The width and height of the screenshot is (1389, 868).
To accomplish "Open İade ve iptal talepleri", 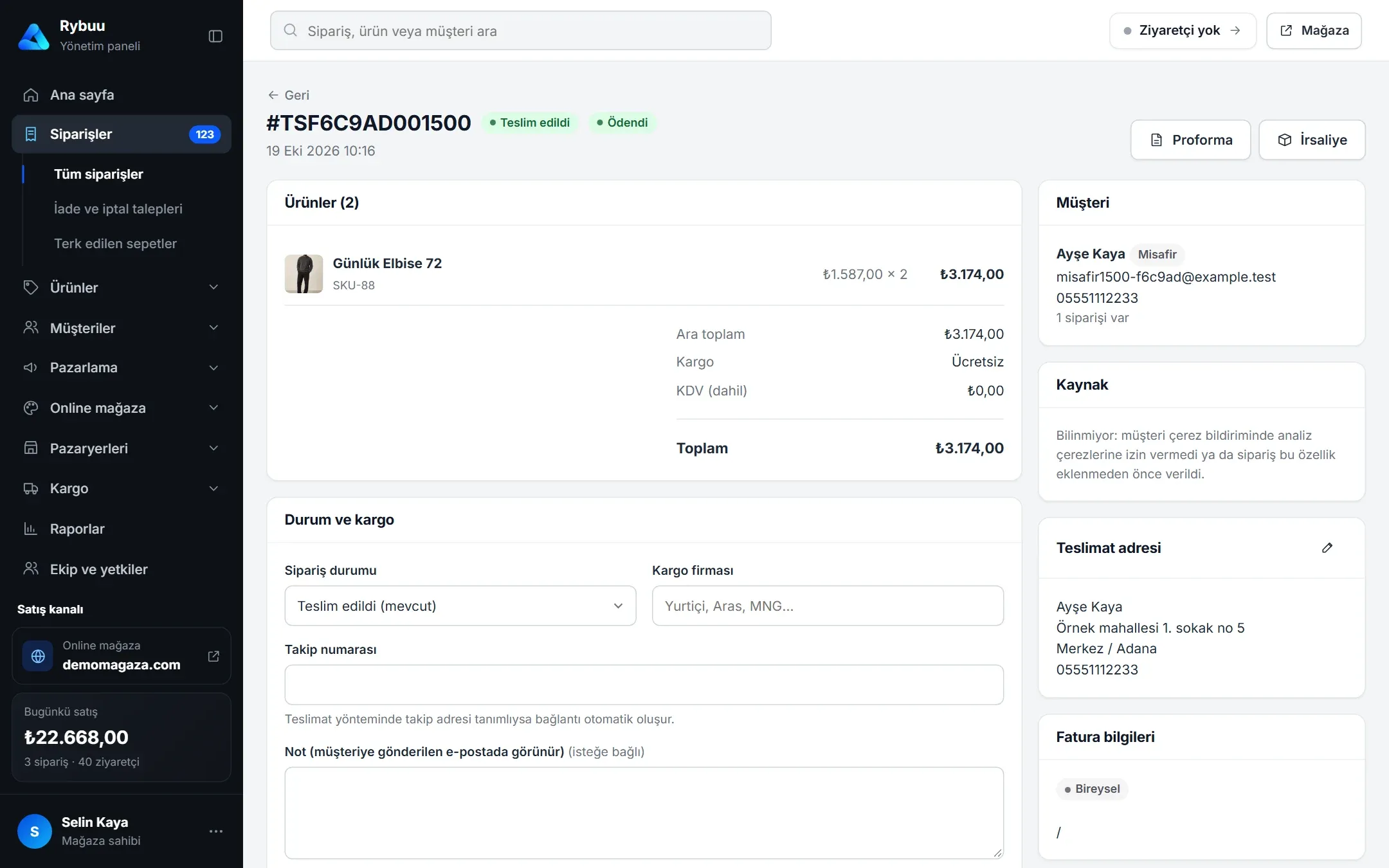I will [118, 209].
